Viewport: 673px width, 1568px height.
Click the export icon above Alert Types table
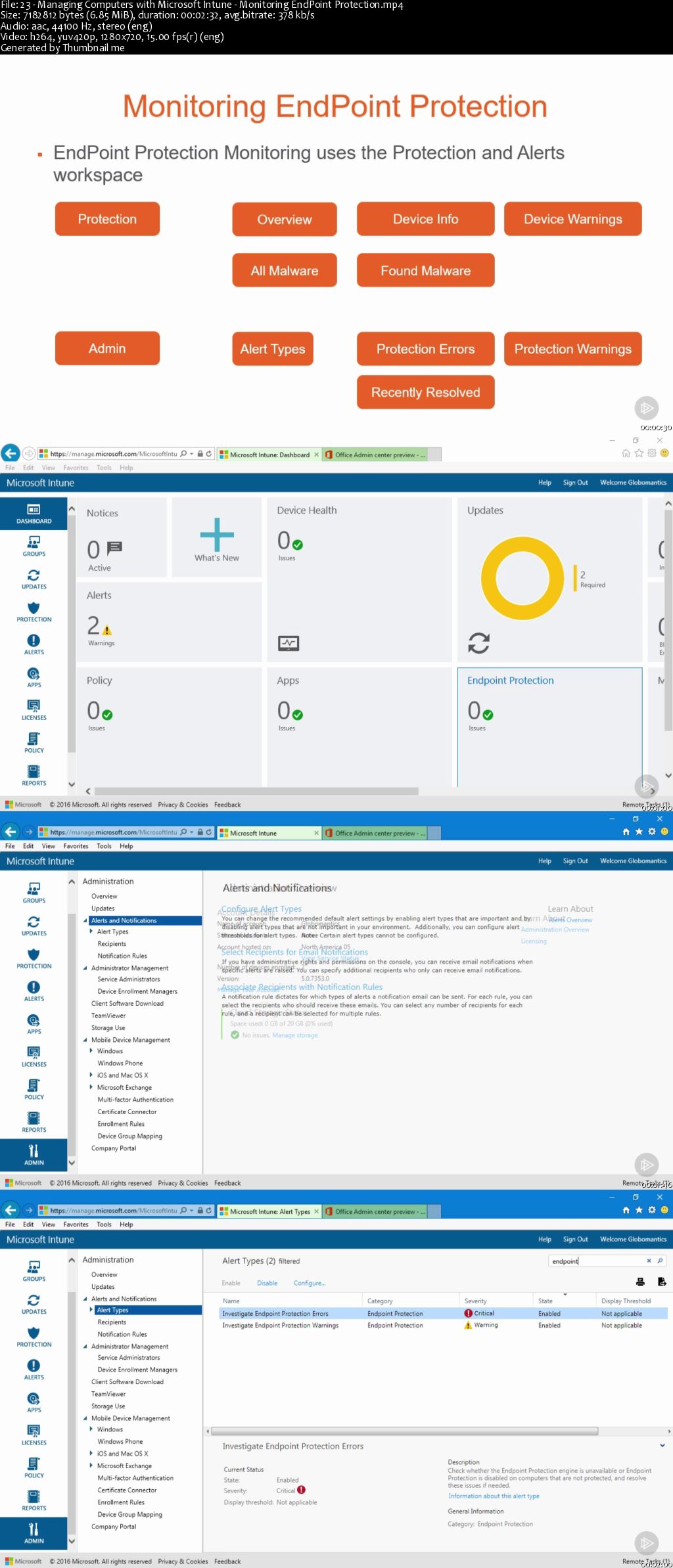661,1282
